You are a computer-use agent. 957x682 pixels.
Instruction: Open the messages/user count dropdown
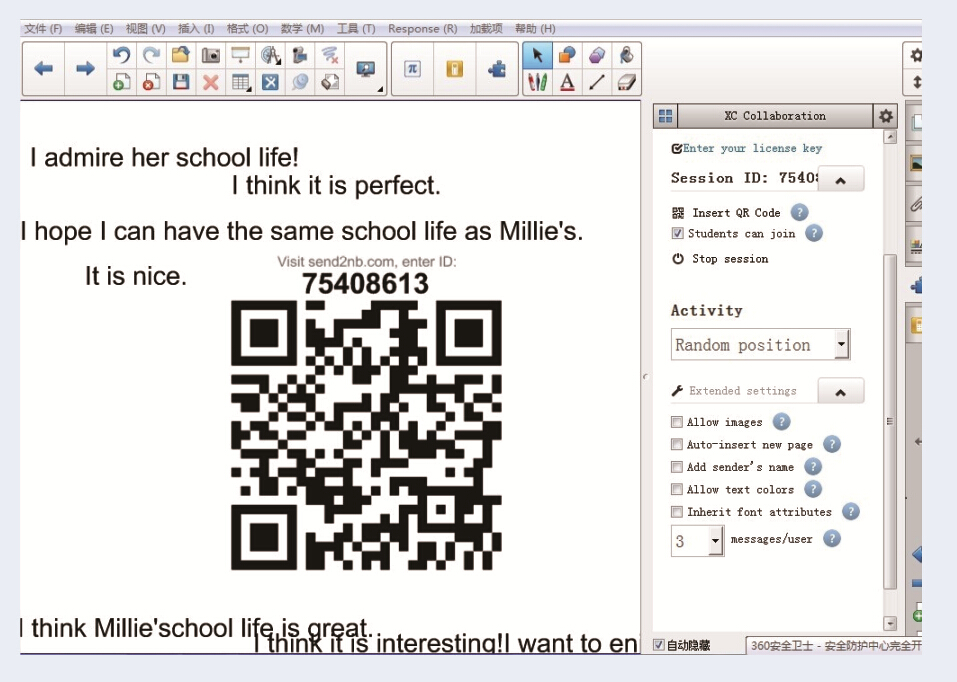(697, 540)
